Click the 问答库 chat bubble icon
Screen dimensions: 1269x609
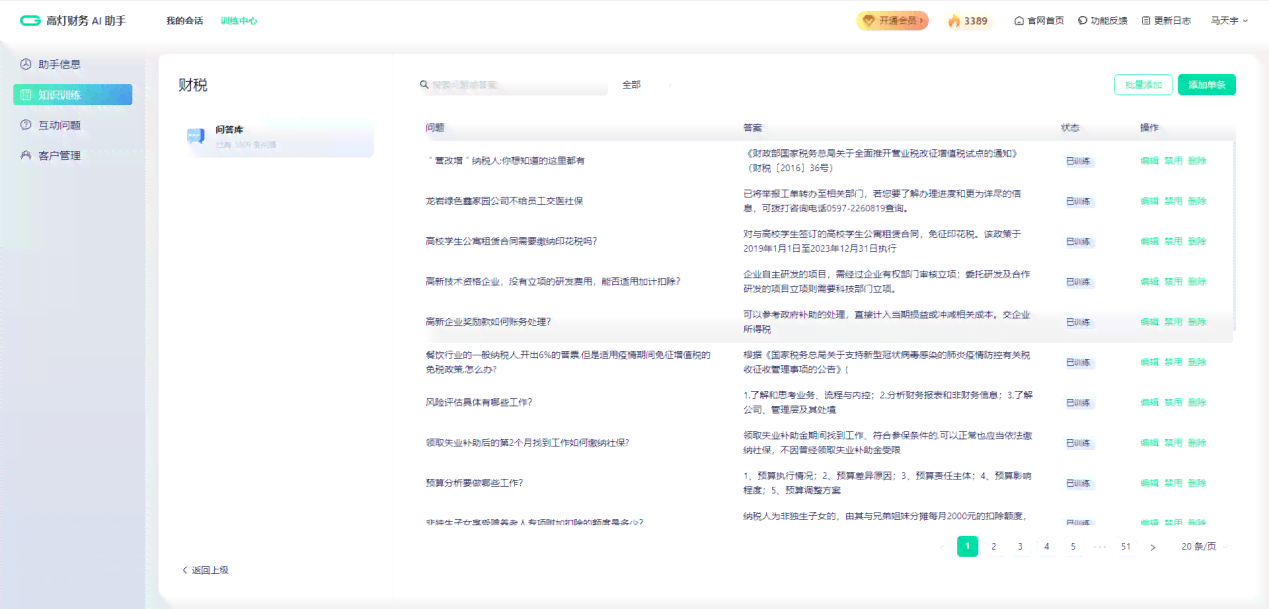[x=196, y=137]
